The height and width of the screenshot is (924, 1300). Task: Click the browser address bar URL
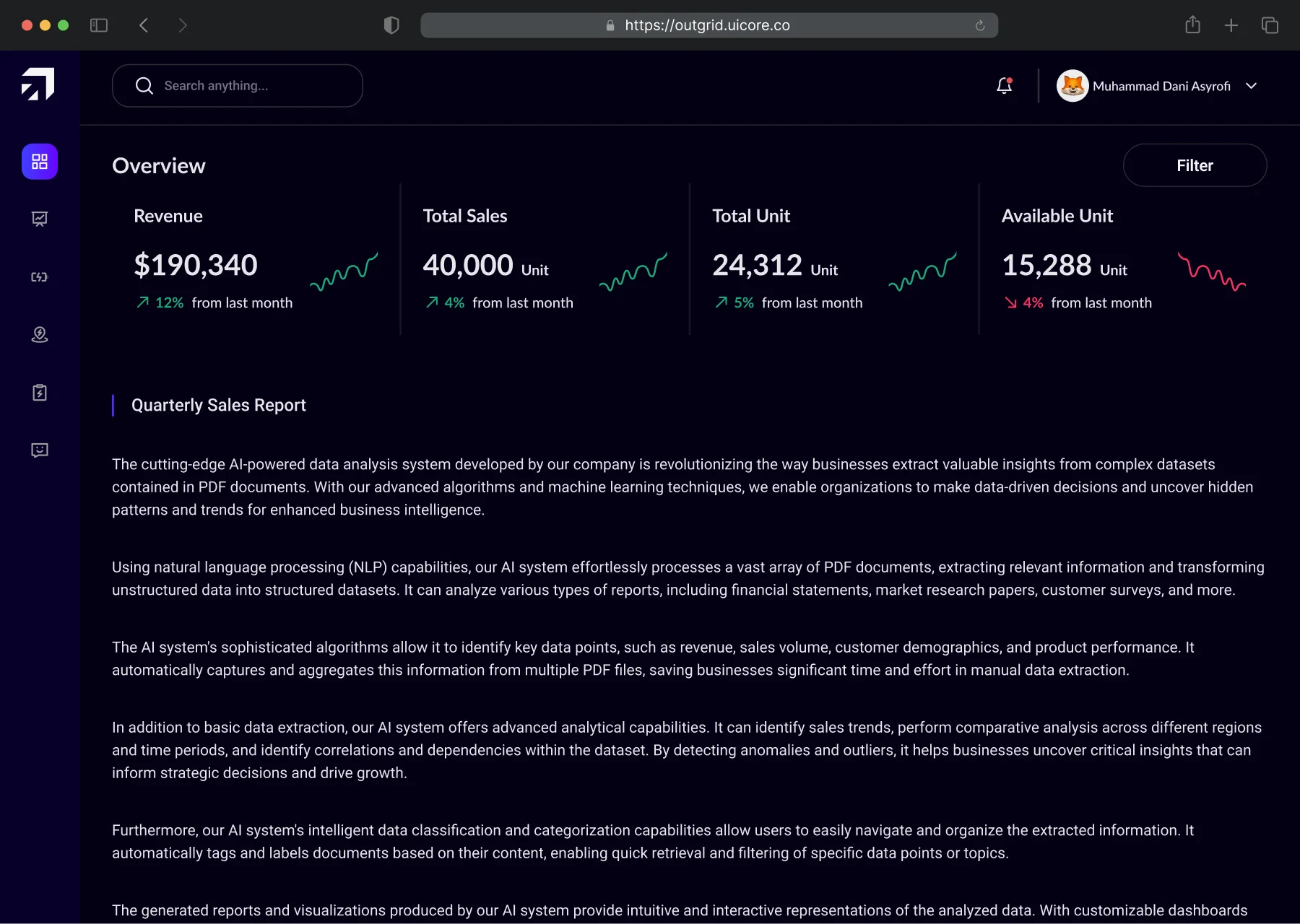pos(707,25)
